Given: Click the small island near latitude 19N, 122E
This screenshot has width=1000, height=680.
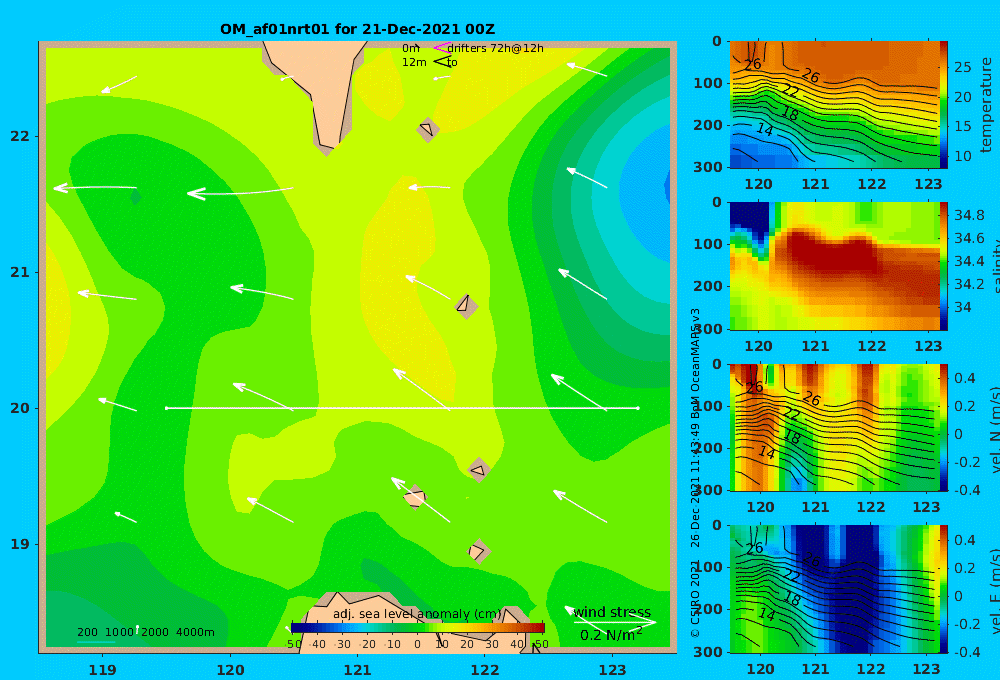Looking at the screenshot, I should pyautogui.click(x=478, y=551).
